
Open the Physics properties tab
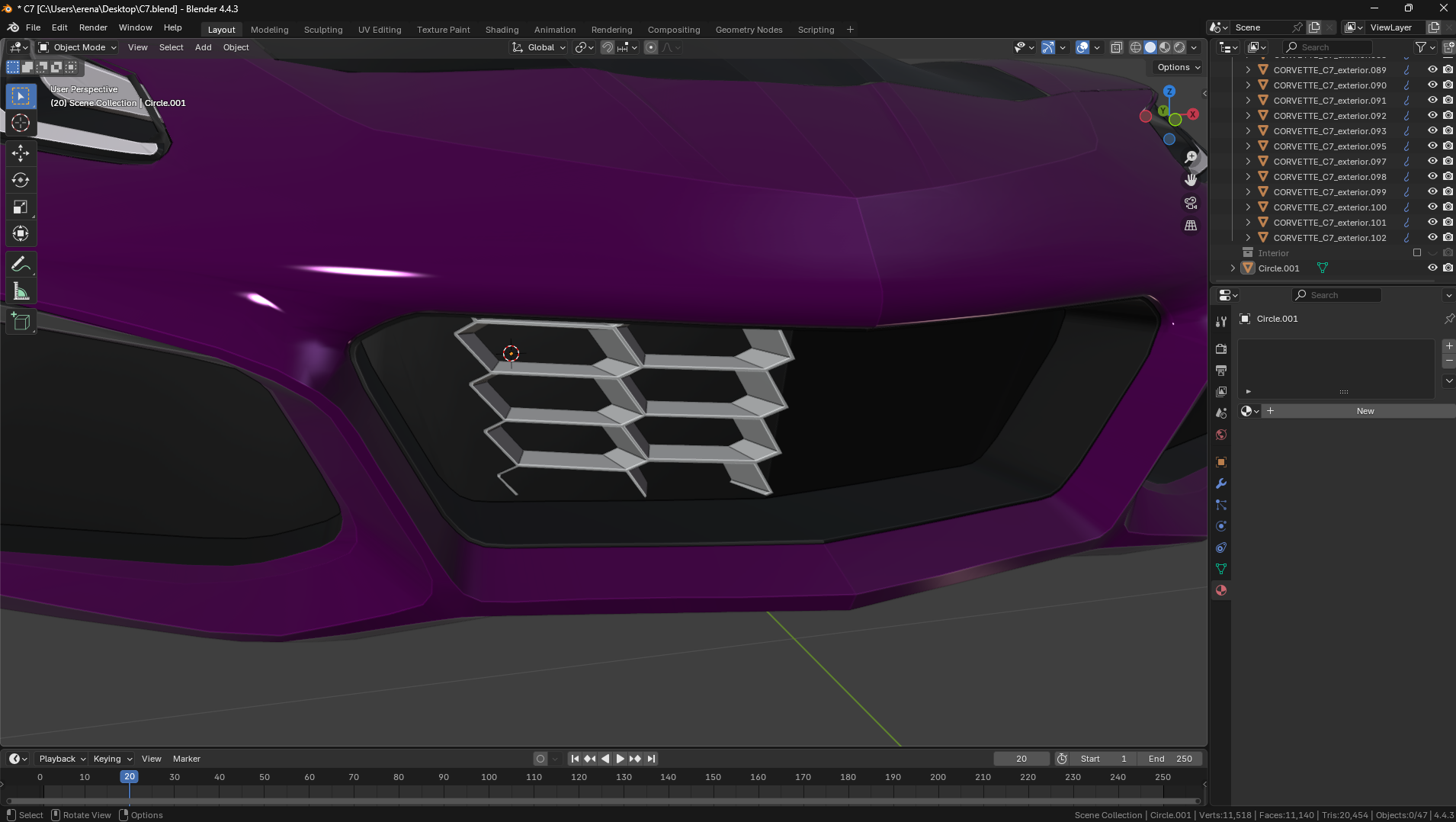pyautogui.click(x=1221, y=526)
